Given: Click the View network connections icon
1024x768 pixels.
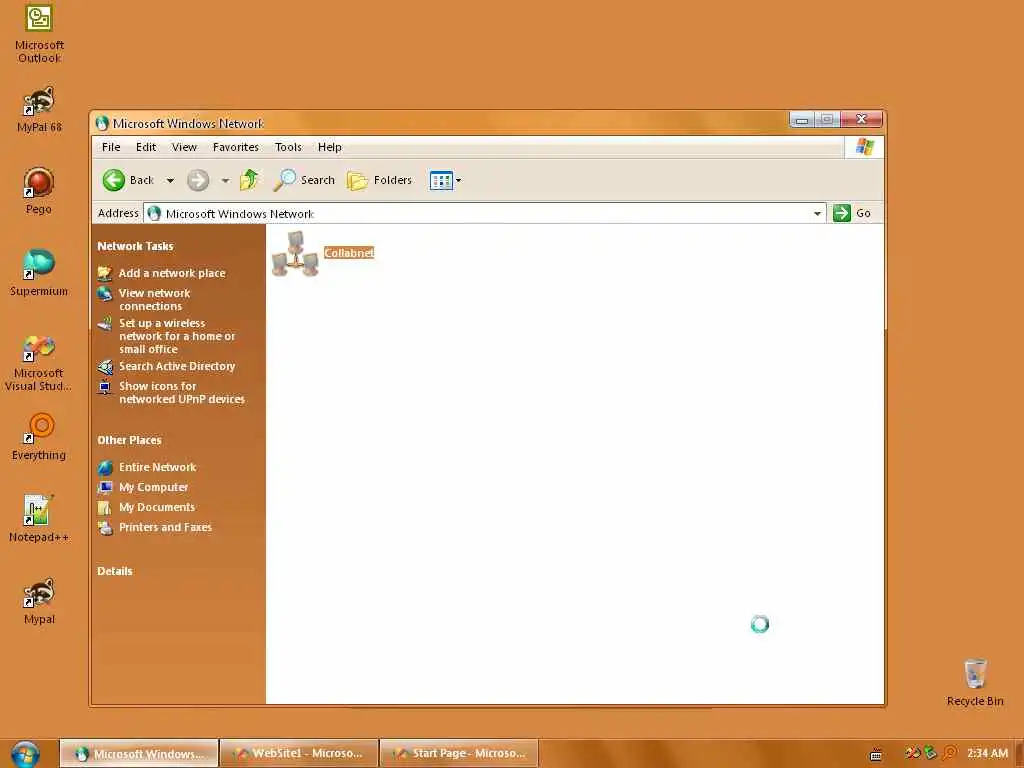Looking at the screenshot, I should point(104,294).
